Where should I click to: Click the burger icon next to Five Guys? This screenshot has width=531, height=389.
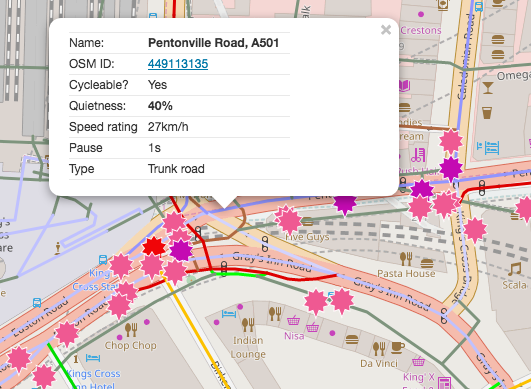coord(307,221)
